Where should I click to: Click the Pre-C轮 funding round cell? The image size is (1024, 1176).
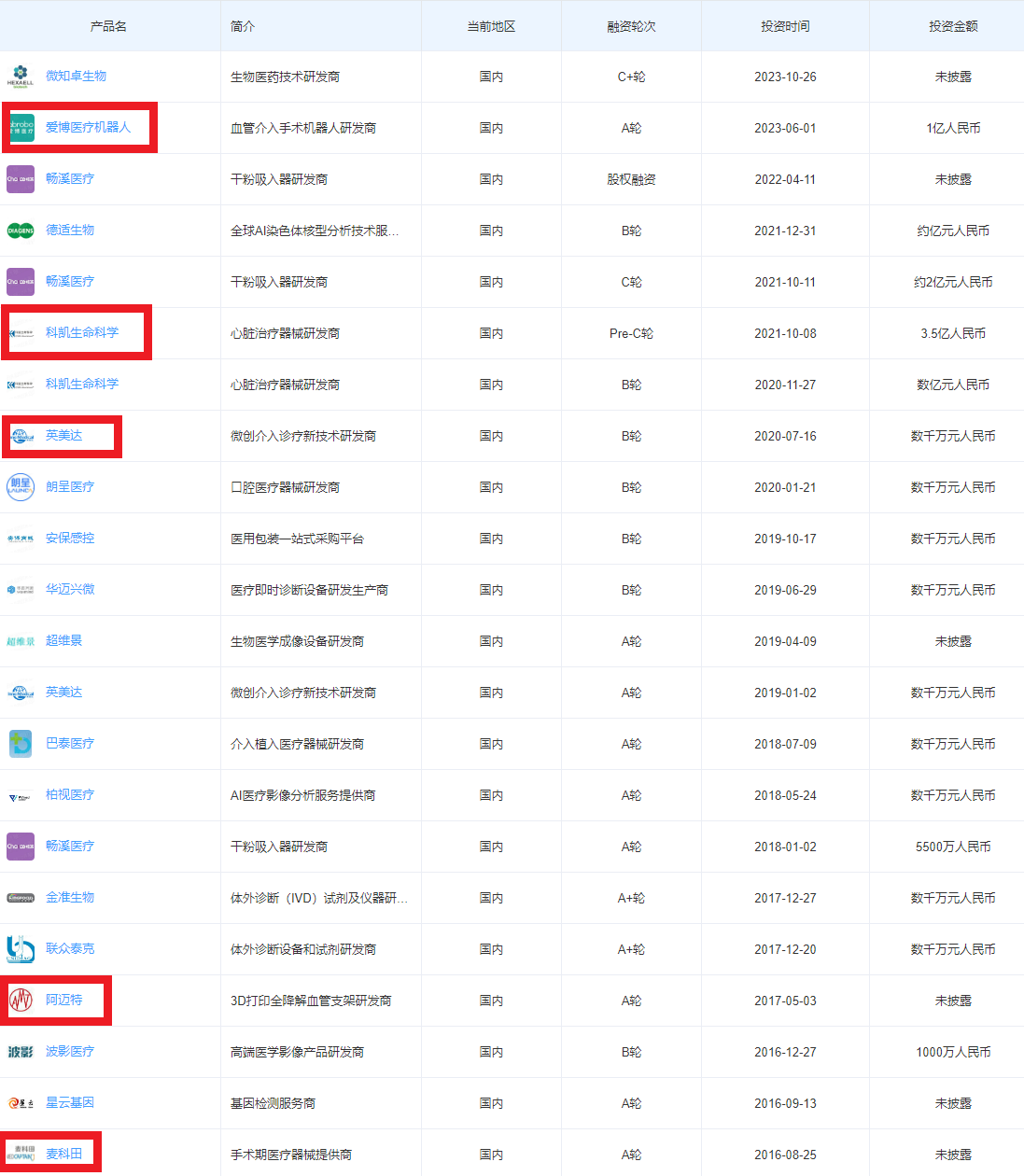pyautogui.click(x=631, y=333)
